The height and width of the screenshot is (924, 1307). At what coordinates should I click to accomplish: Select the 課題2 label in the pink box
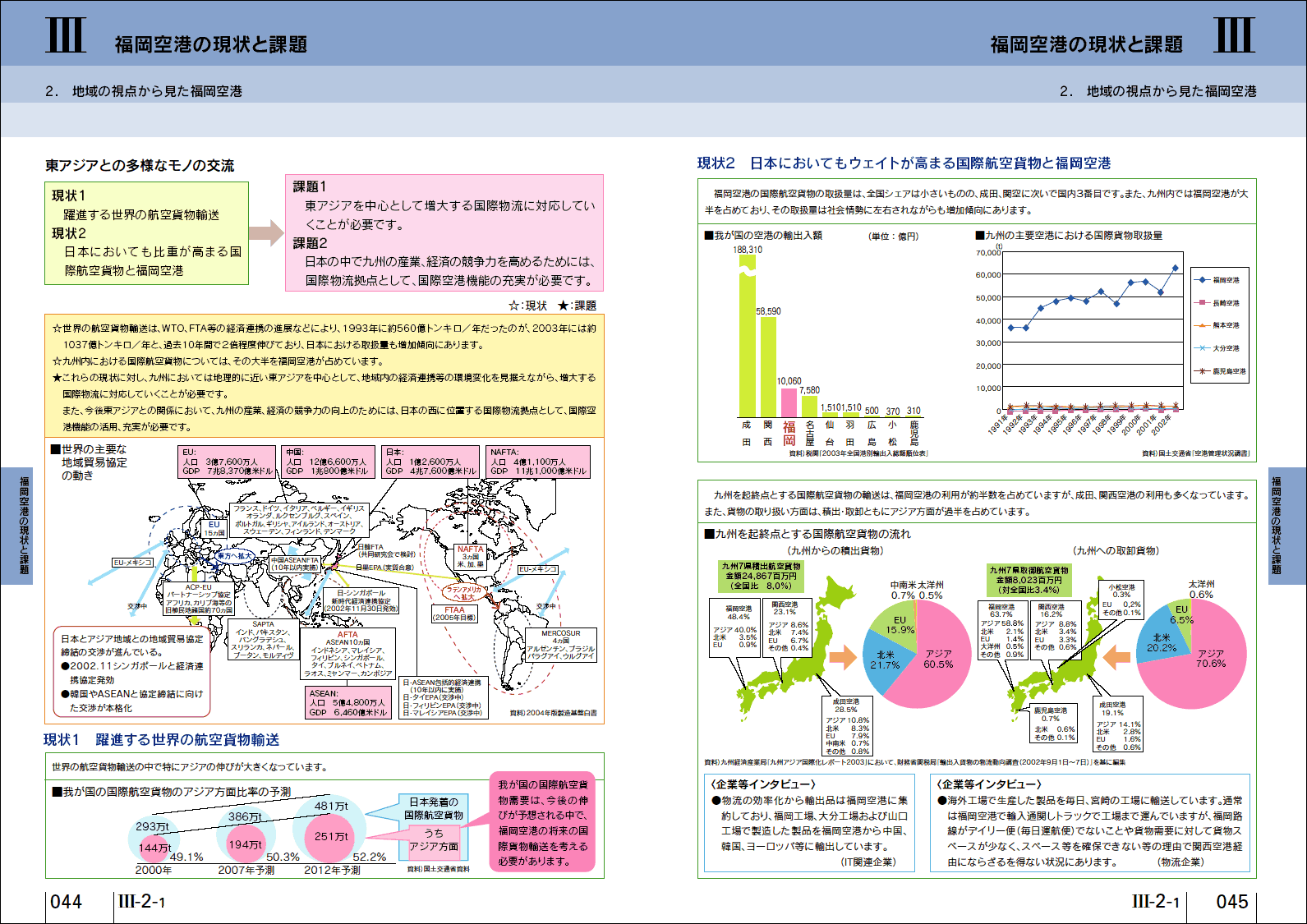310,243
